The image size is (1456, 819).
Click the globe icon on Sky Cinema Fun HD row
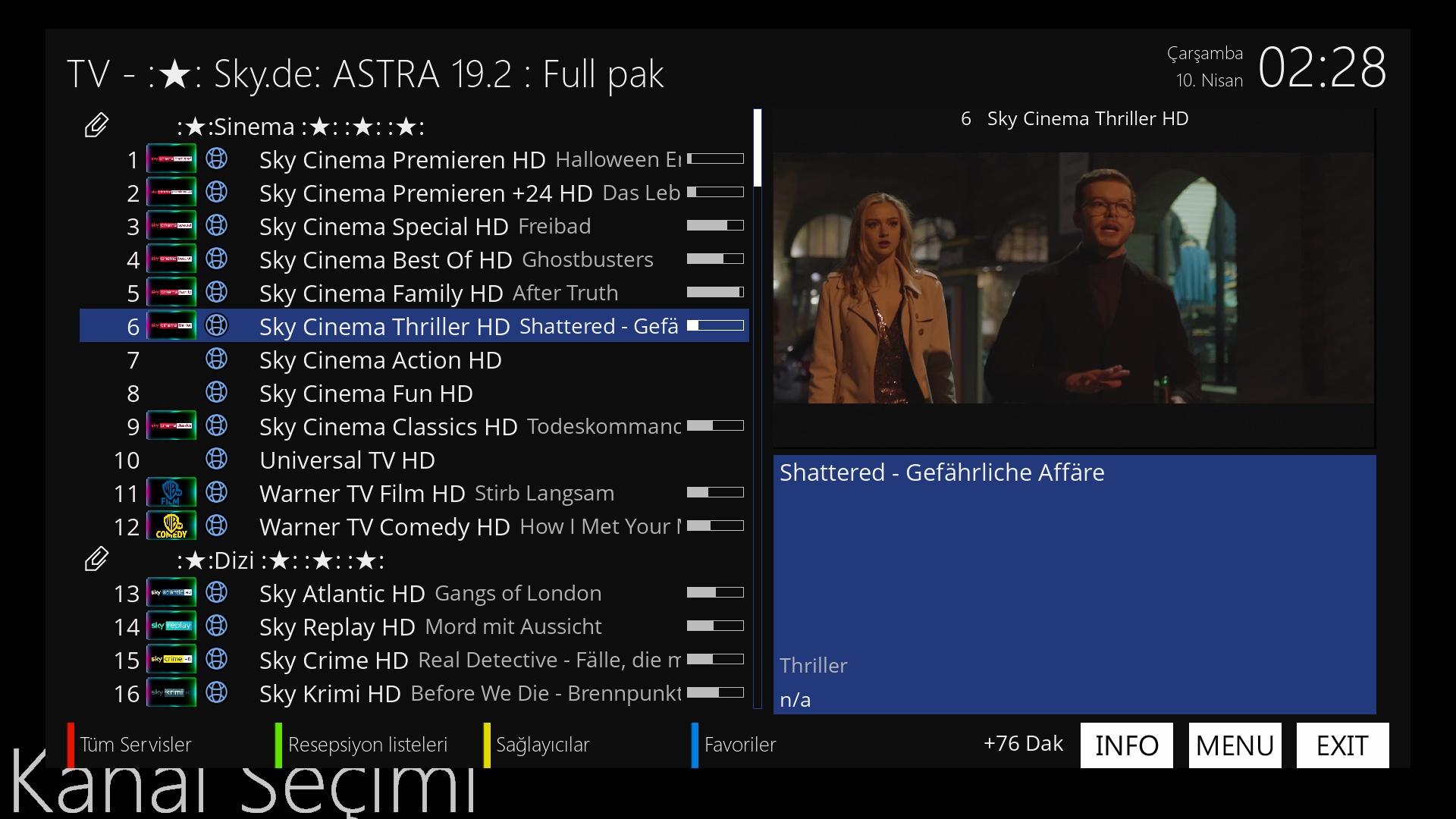(217, 392)
